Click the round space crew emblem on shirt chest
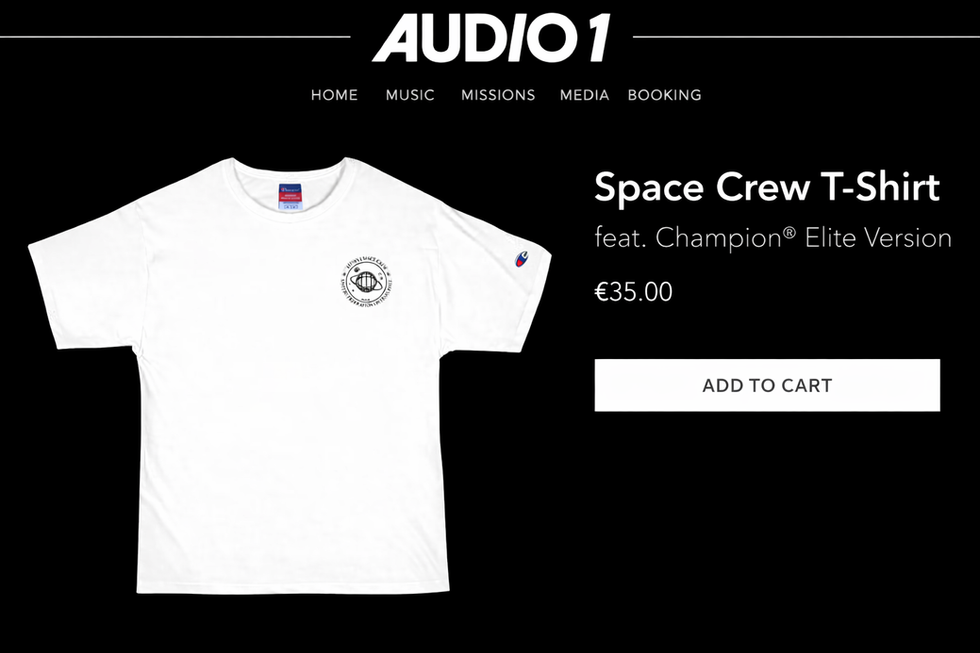 tap(367, 282)
